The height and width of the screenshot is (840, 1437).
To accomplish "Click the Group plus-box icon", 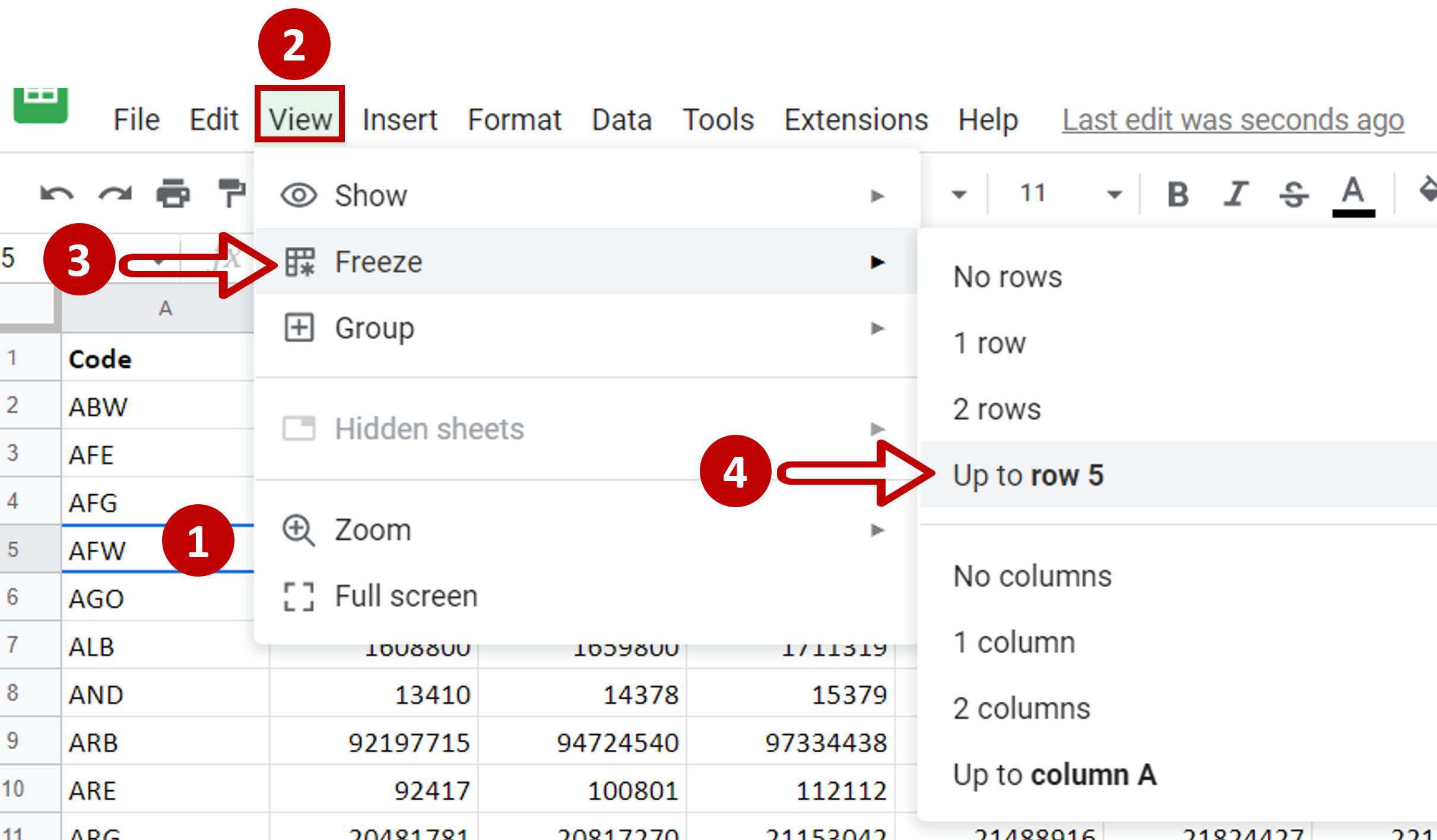I will point(299,328).
